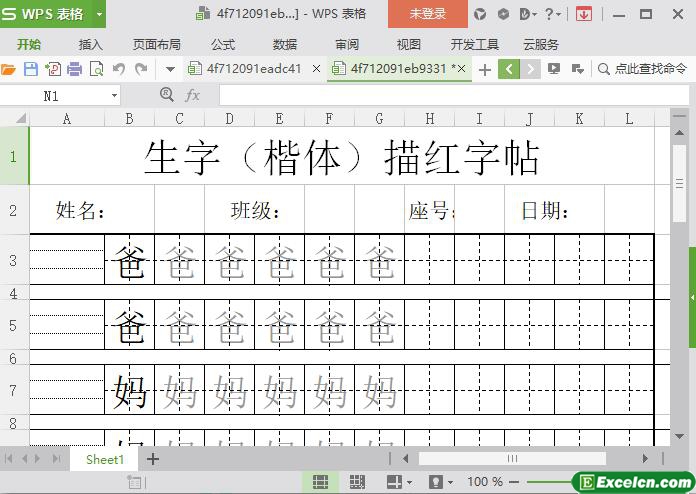The width and height of the screenshot is (696, 494).
Task: Select column H header
Action: (x=430, y=119)
